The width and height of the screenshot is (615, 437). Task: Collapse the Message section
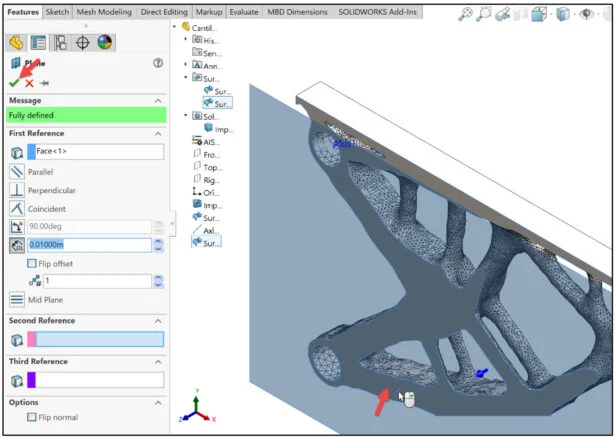point(157,101)
